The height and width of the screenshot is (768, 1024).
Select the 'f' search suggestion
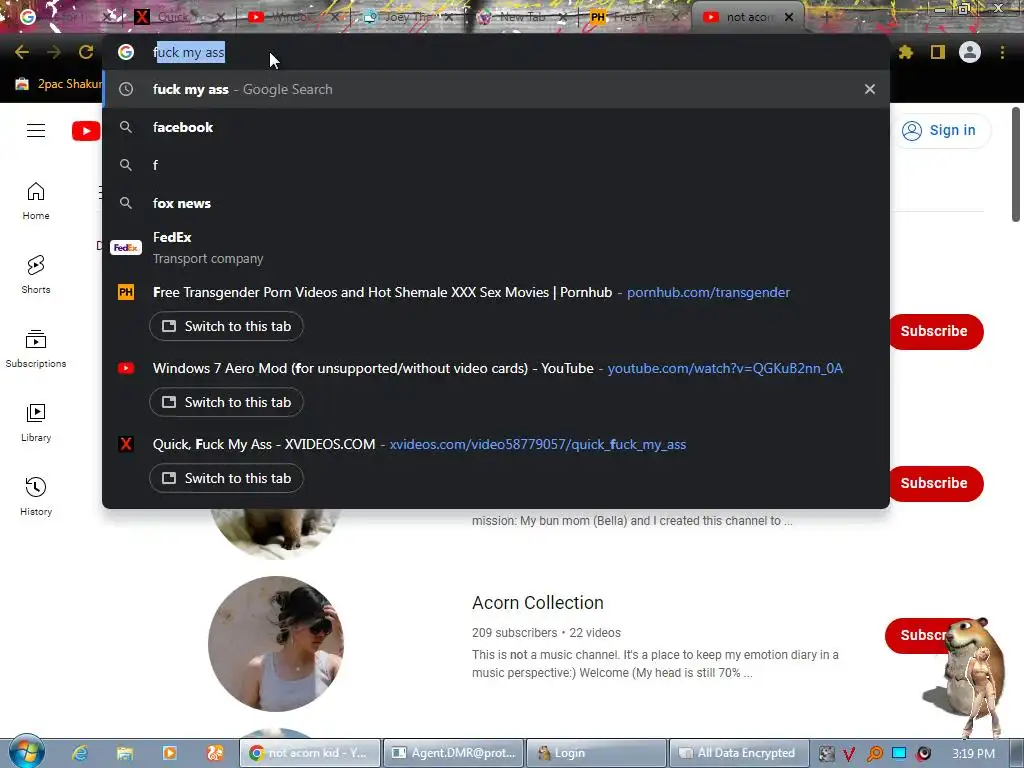[496, 165]
